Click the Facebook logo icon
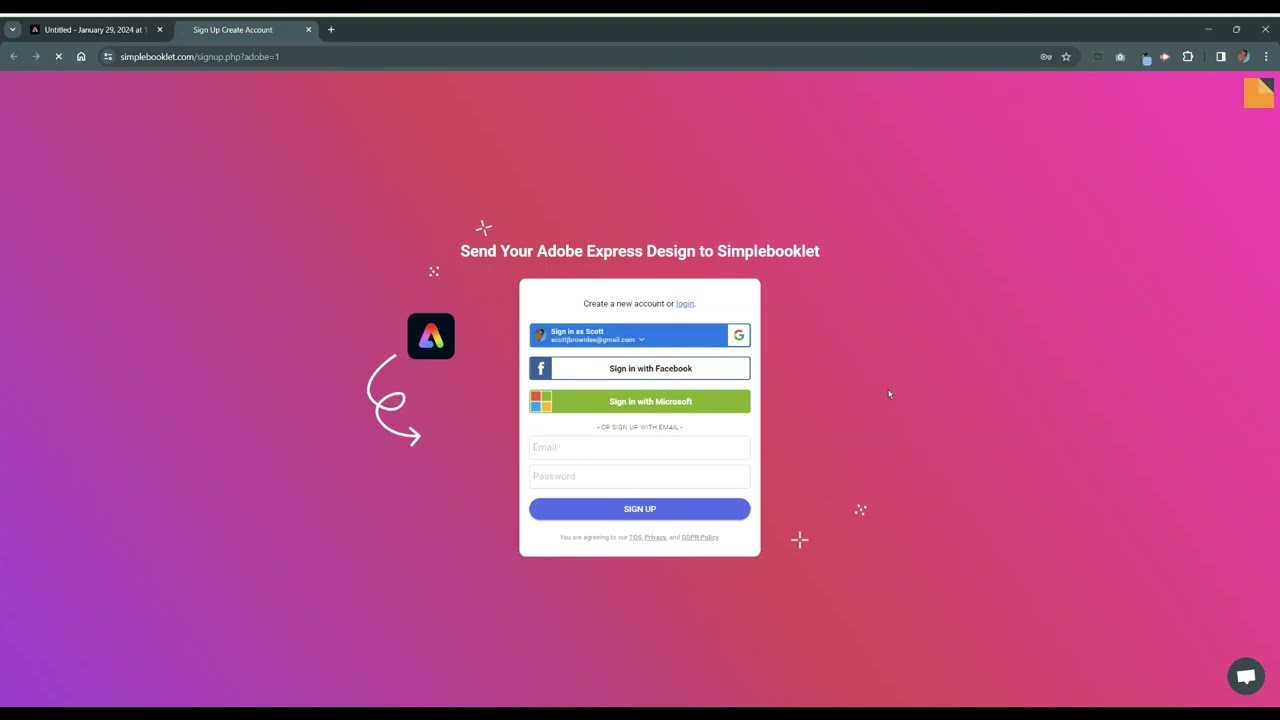 (541, 368)
